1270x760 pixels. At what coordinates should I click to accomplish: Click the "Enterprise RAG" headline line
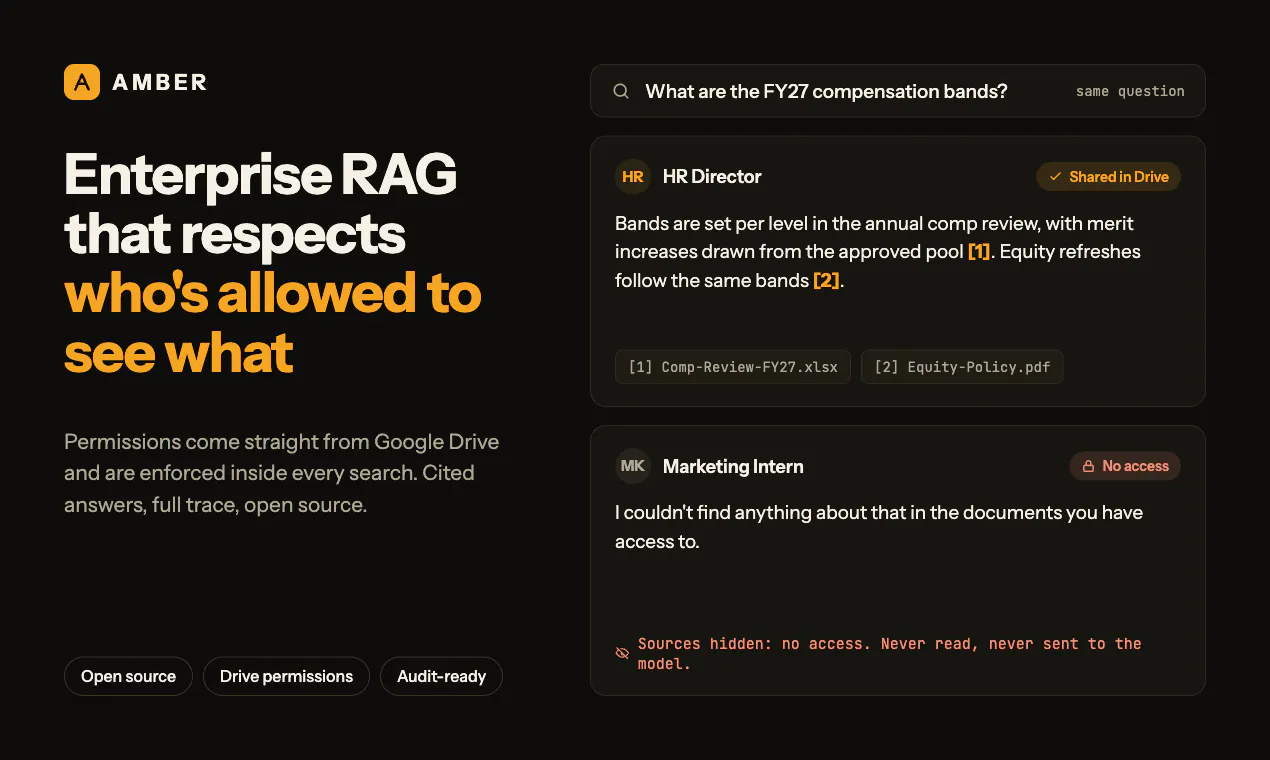(x=261, y=175)
